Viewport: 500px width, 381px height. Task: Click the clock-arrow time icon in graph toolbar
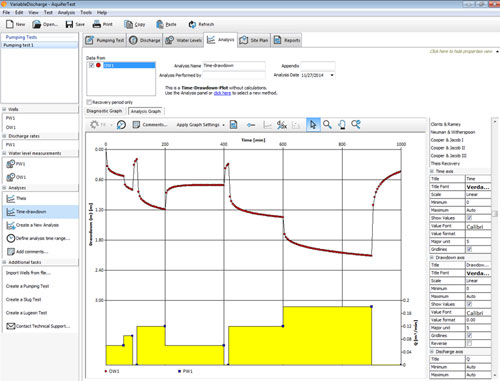coord(121,125)
